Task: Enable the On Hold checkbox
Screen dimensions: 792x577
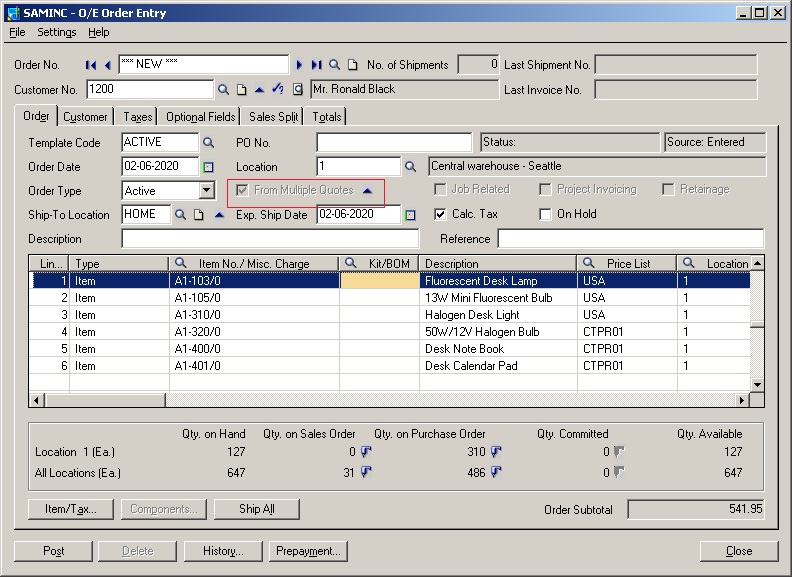Action: [x=545, y=214]
